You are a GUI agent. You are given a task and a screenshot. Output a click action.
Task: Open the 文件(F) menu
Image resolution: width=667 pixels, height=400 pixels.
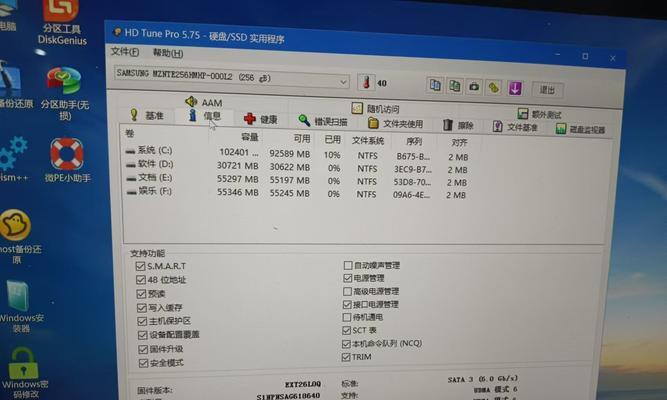click(x=125, y=52)
